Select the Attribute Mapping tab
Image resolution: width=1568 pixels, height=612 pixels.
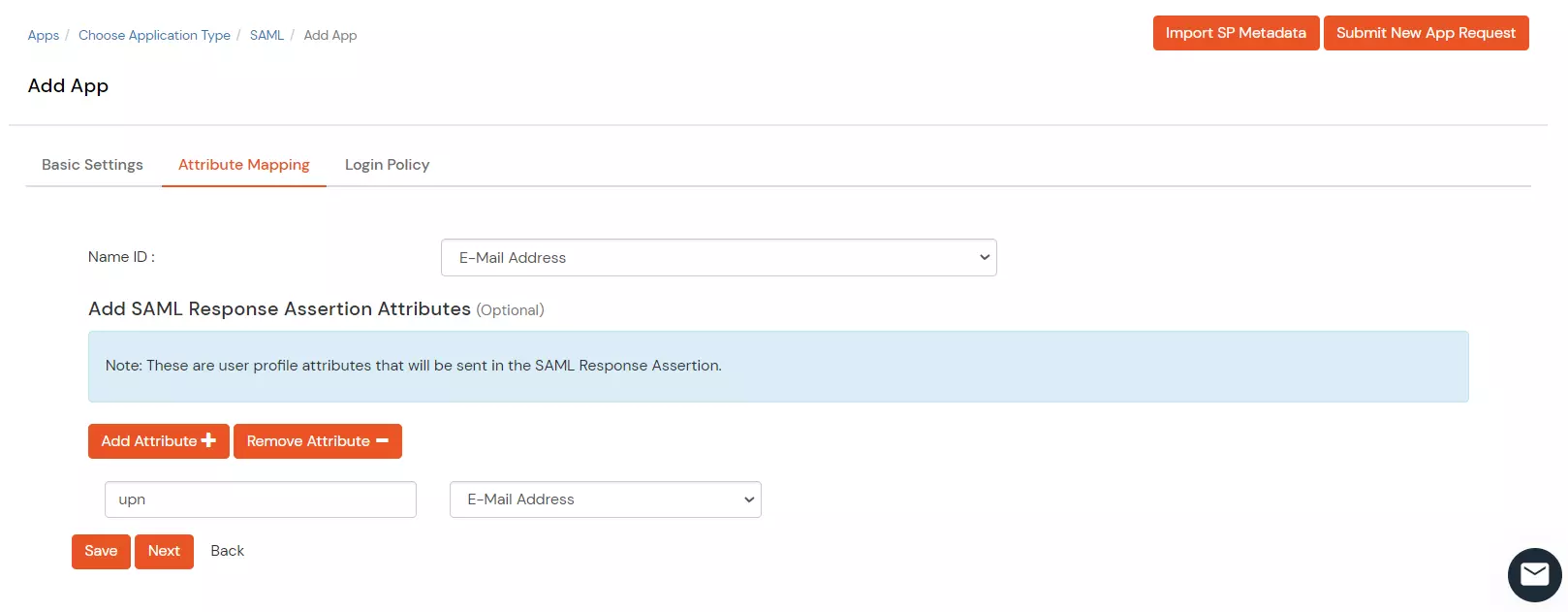click(244, 165)
